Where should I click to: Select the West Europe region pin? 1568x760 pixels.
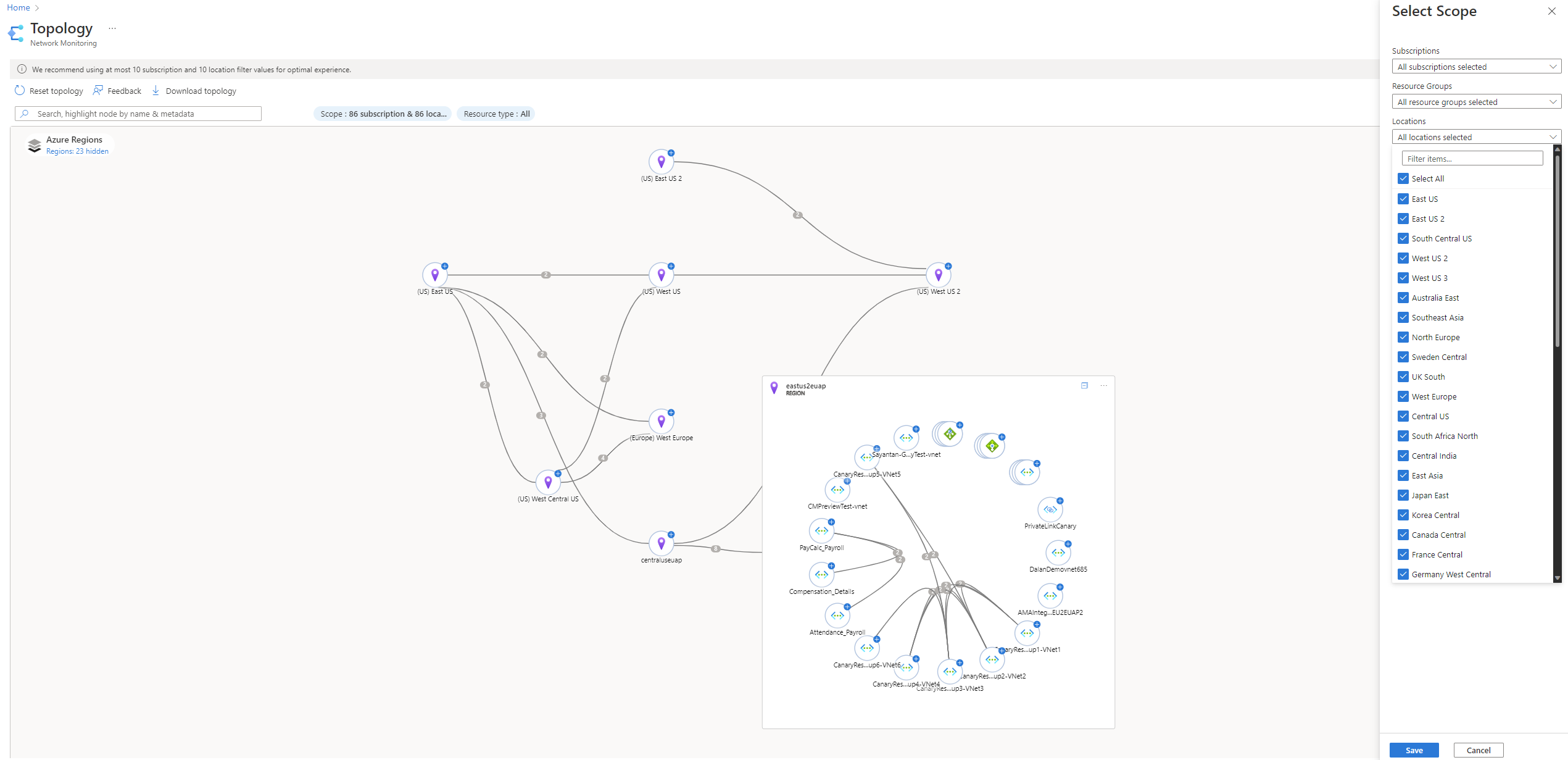[661, 421]
